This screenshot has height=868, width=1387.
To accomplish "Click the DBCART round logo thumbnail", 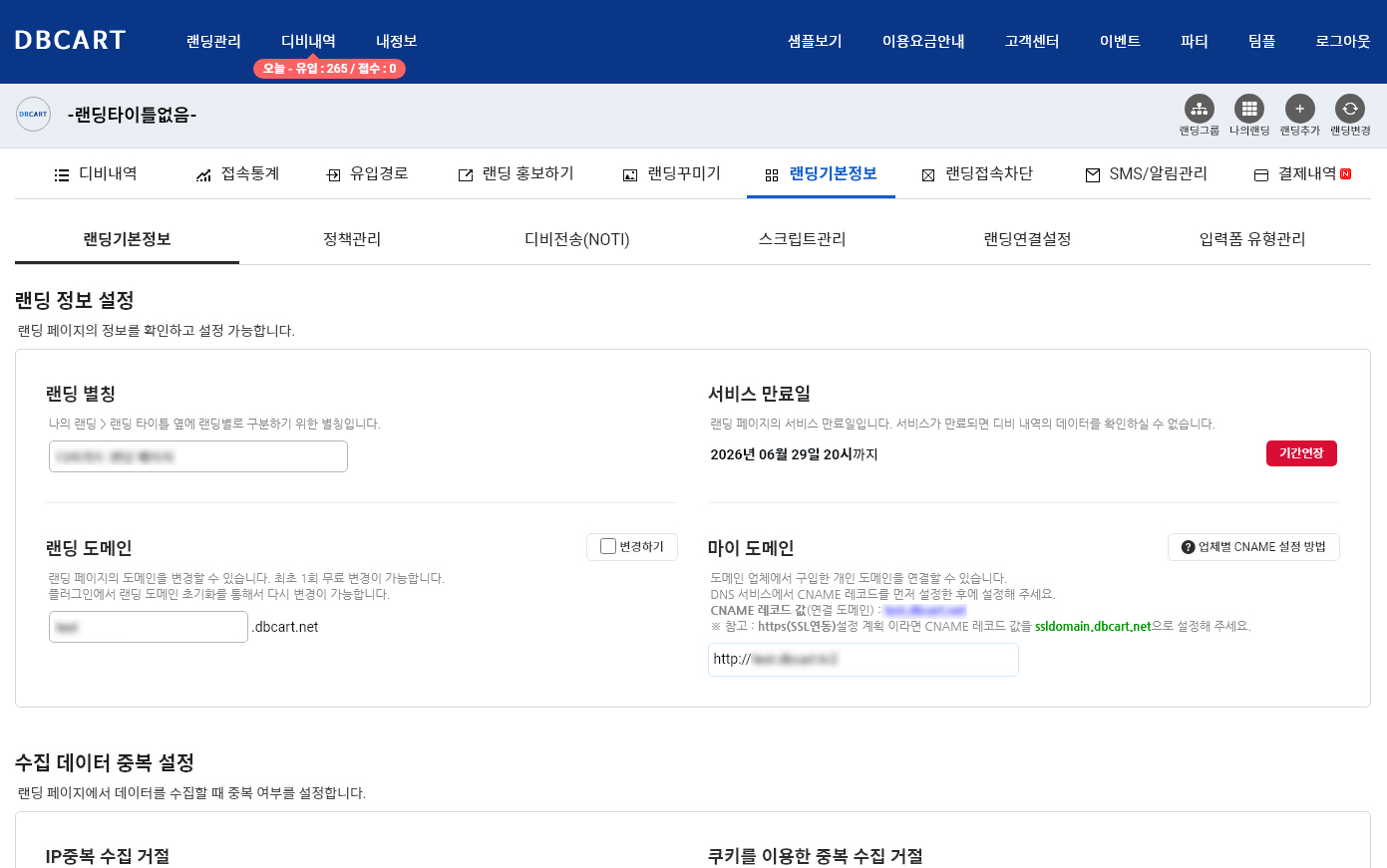I will (33, 115).
